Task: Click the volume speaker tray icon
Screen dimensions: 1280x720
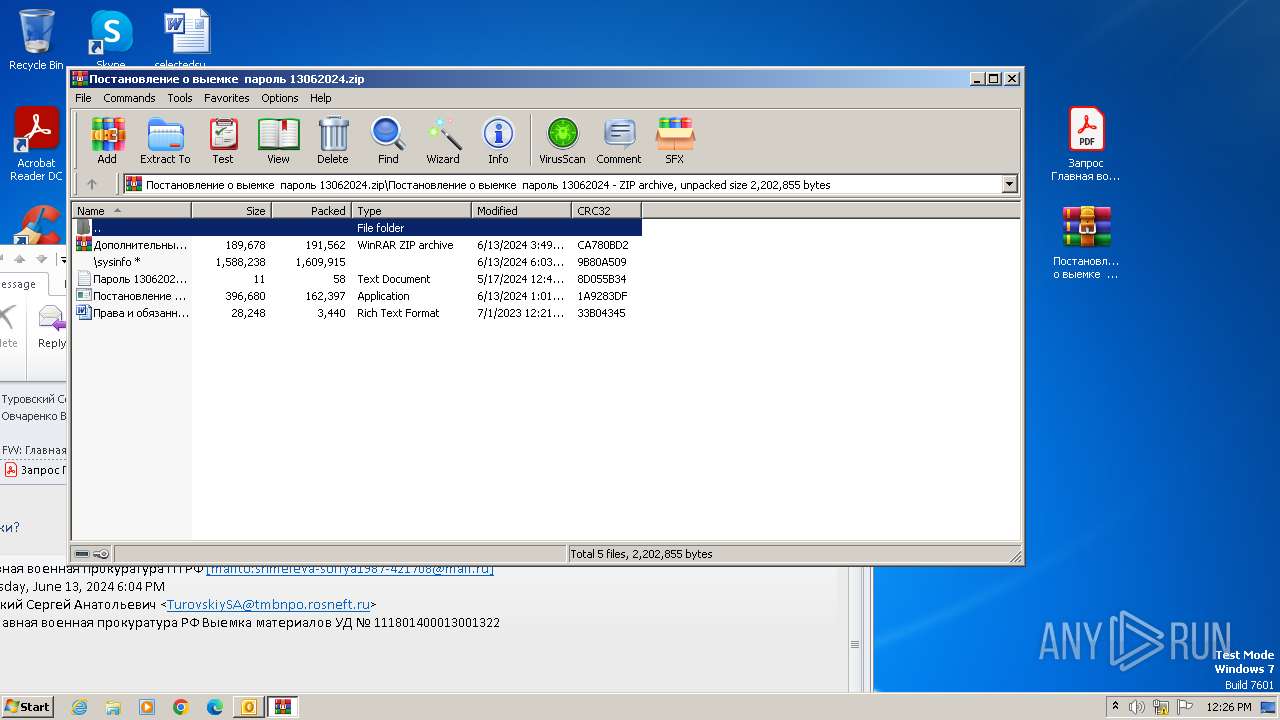Action: click(1137, 707)
